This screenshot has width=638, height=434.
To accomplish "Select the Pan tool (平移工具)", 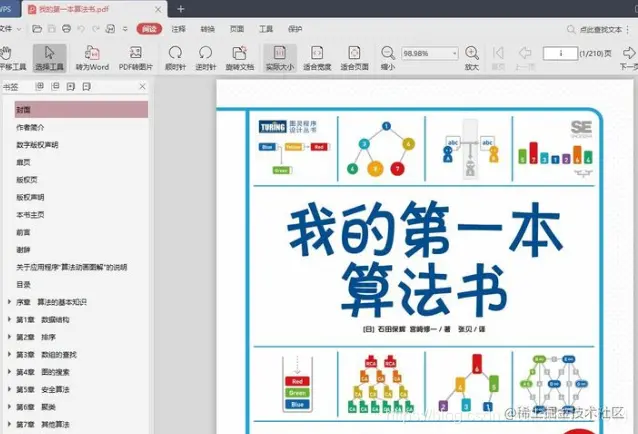I will (11, 58).
